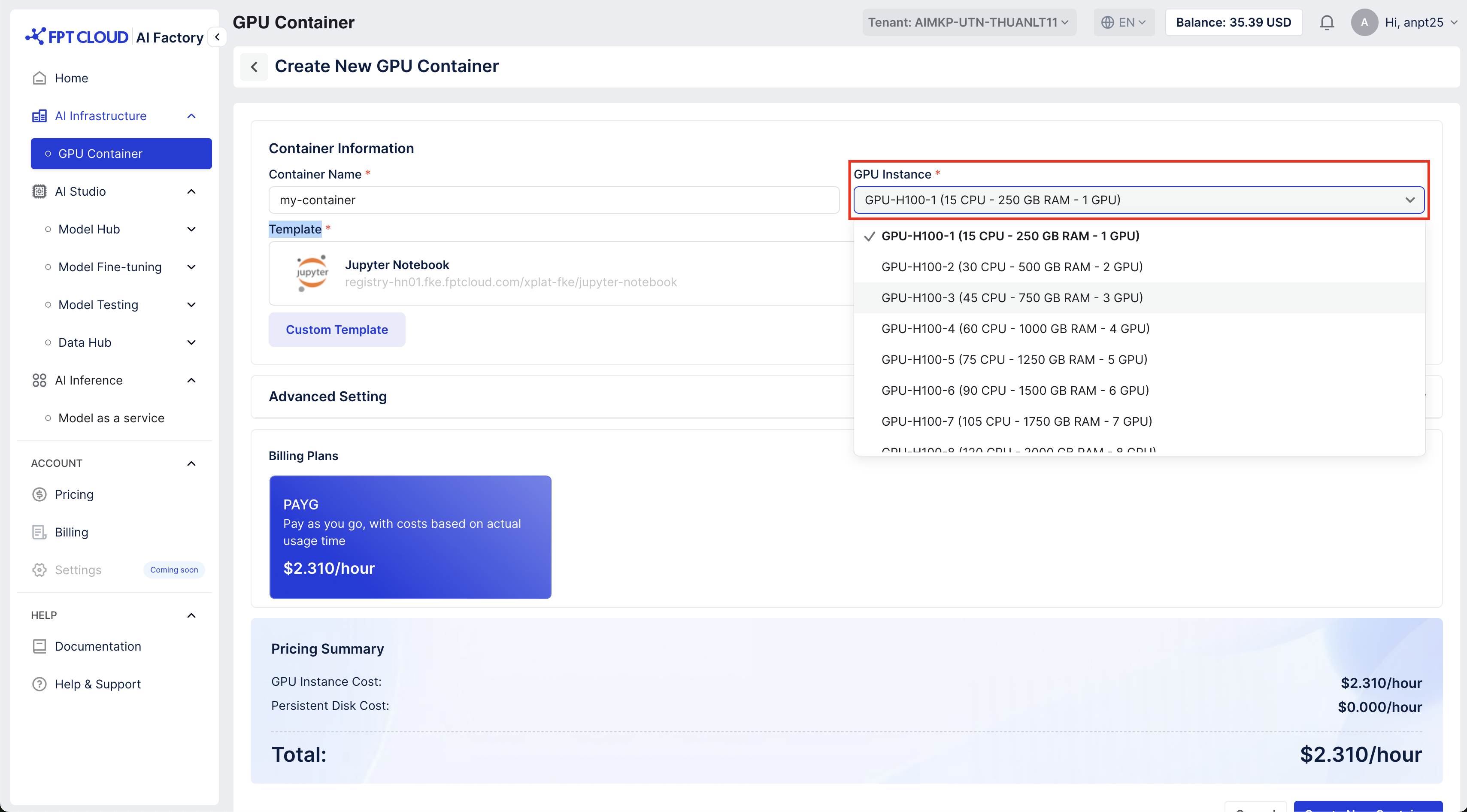The width and height of the screenshot is (1467, 812).
Task: Expand the Model Fine-tuning chevron
Action: (x=191, y=267)
